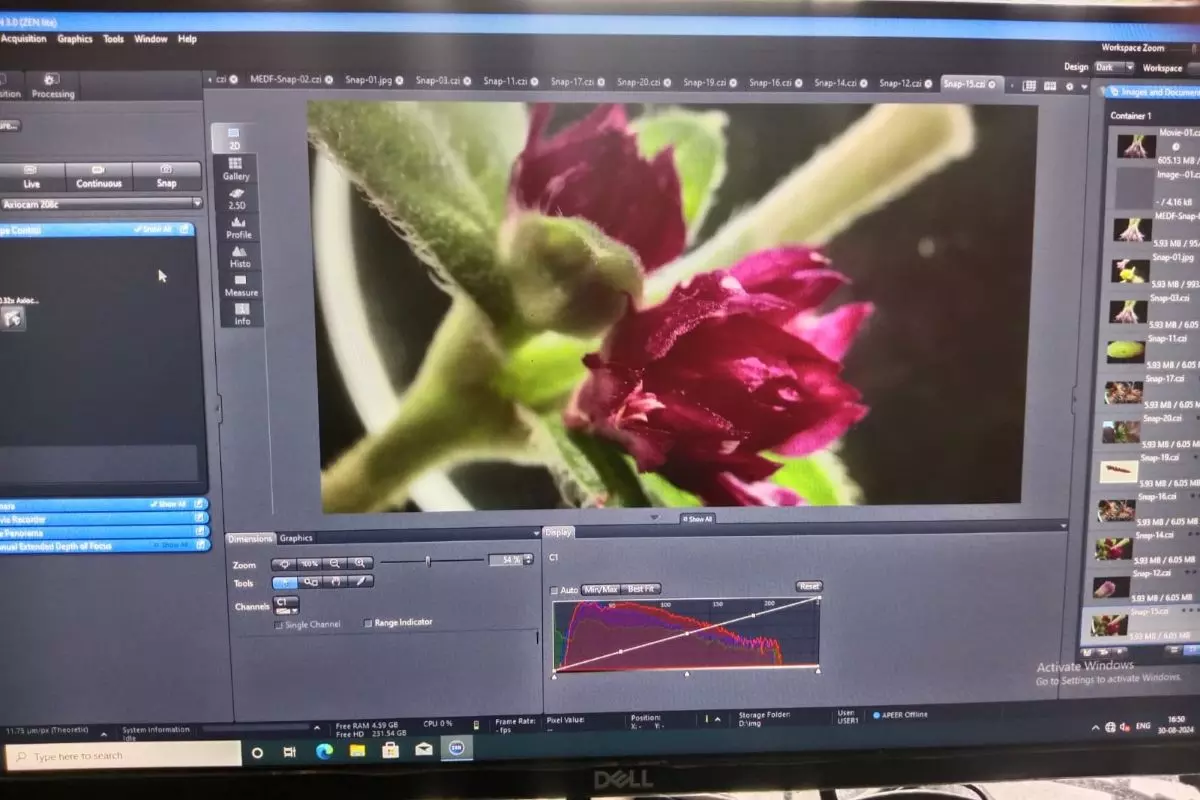Enable the Auto display checkbox
The height and width of the screenshot is (800, 1200).
point(555,591)
